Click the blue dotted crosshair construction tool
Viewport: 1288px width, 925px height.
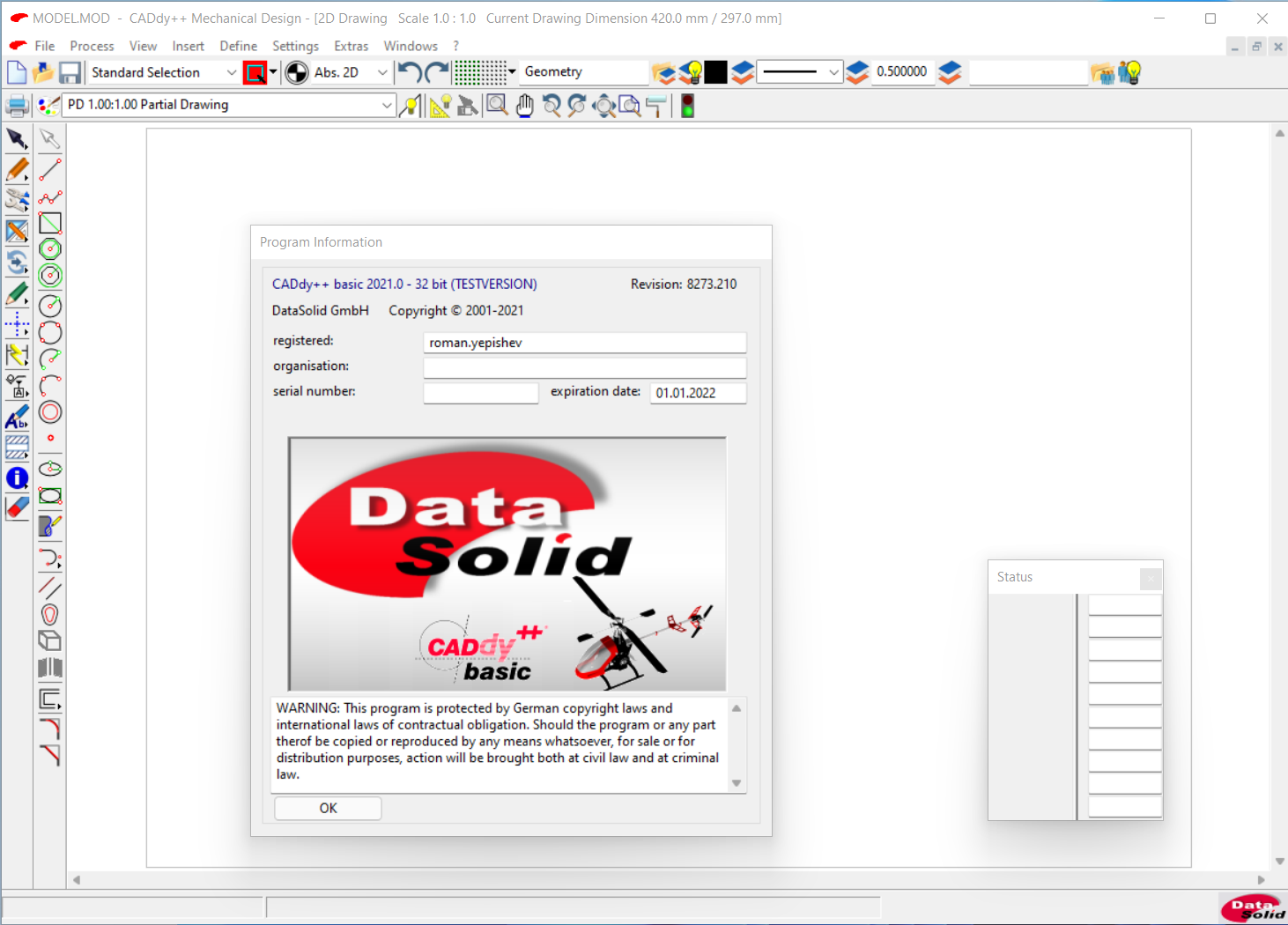pos(17,324)
